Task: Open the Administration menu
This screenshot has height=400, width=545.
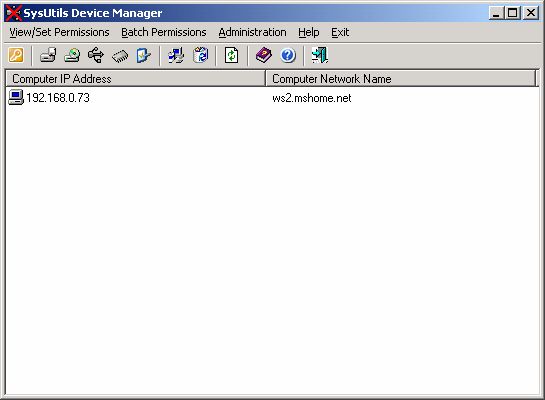Action: pos(252,32)
